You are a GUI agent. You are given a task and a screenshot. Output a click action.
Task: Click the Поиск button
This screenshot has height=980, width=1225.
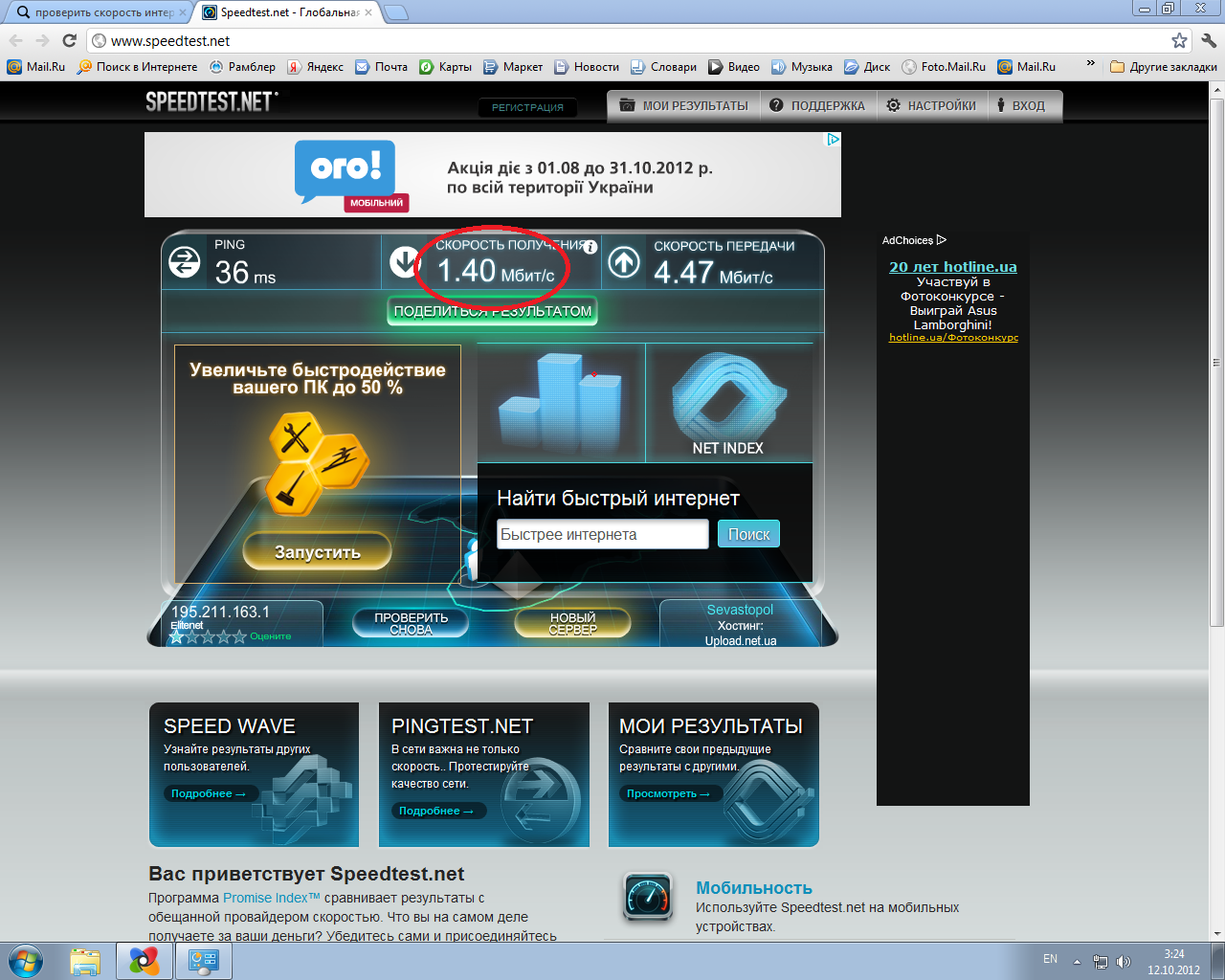[748, 534]
